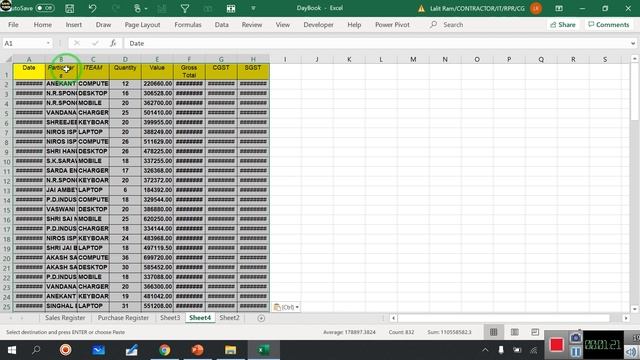
Task: Open File Explorer from taskbar
Action: [231, 350]
